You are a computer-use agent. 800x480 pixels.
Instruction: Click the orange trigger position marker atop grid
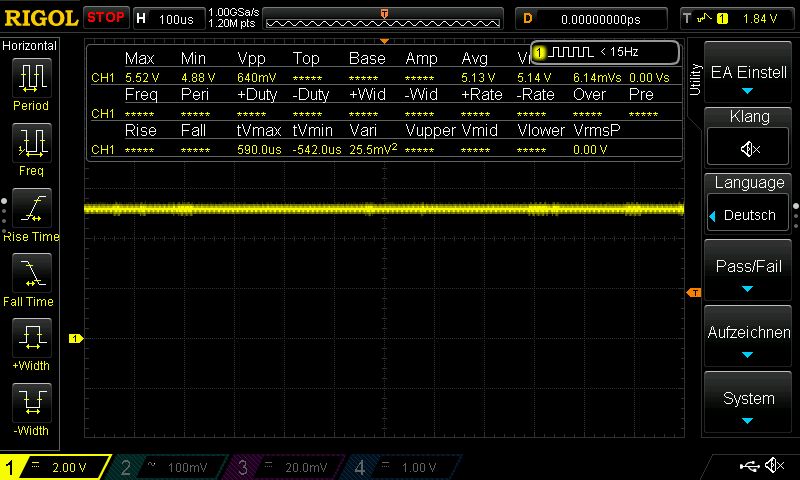click(x=385, y=41)
